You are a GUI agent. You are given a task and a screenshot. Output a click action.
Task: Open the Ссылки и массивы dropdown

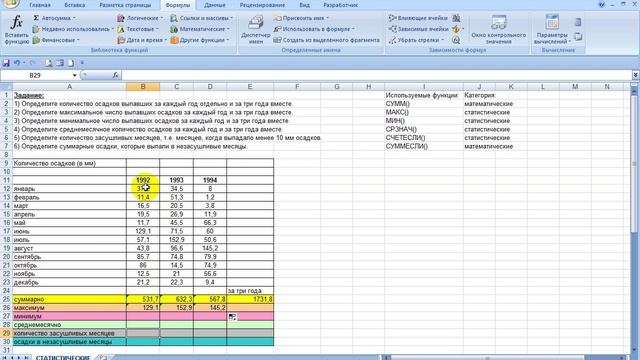click(202, 18)
